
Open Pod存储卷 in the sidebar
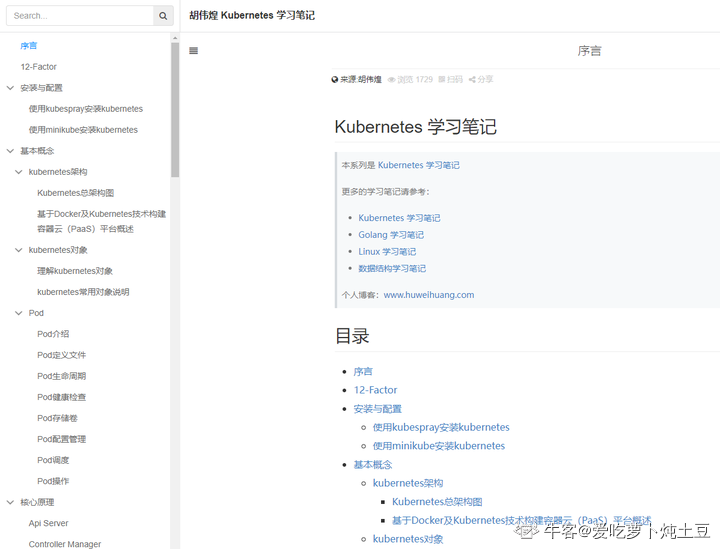pyautogui.click(x=57, y=418)
